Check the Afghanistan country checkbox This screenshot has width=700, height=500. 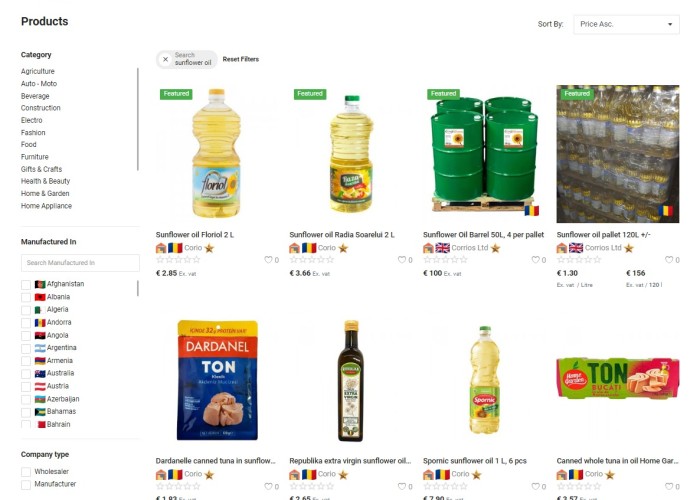26,285
